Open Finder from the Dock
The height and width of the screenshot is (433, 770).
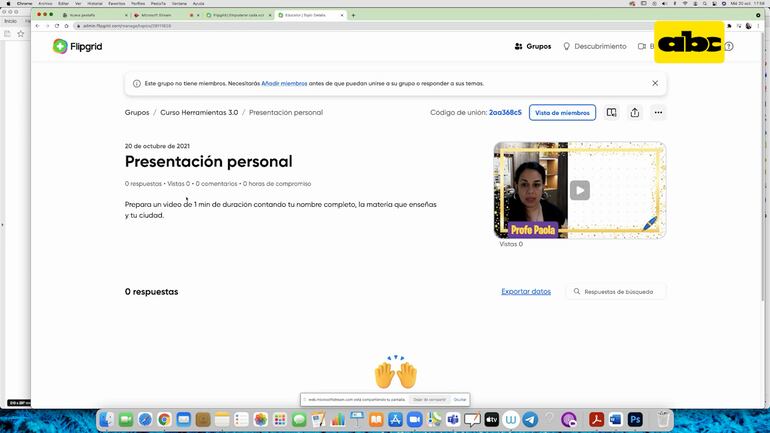[x=107, y=420]
